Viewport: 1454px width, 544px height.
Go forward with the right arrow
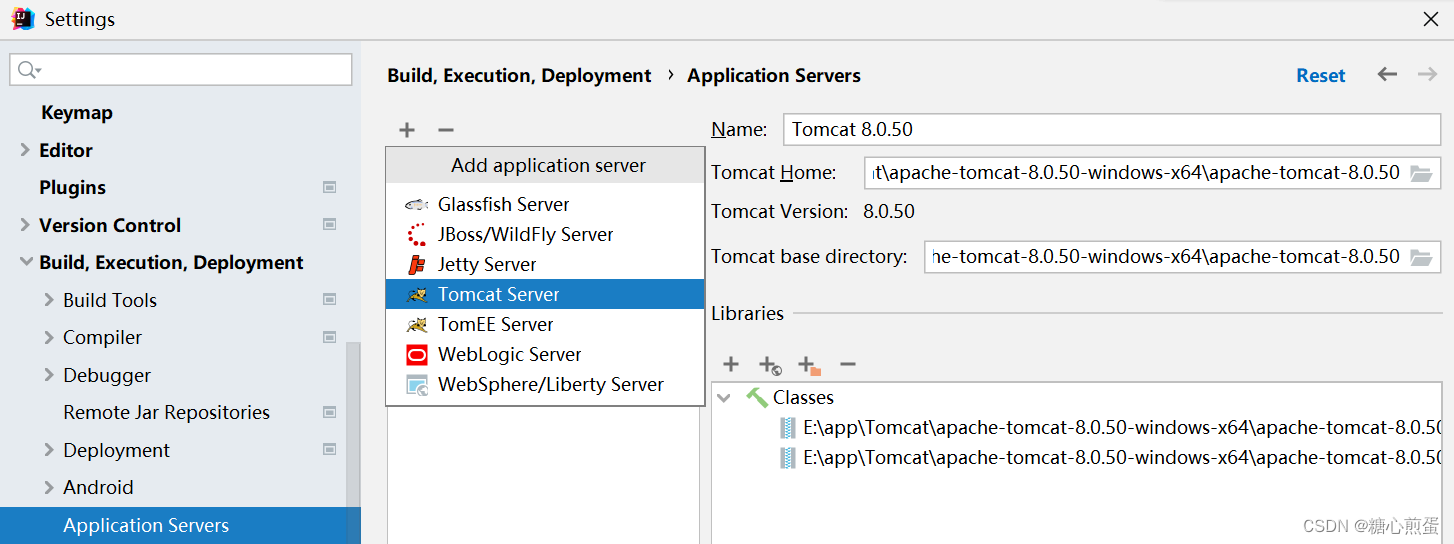pos(1427,75)
